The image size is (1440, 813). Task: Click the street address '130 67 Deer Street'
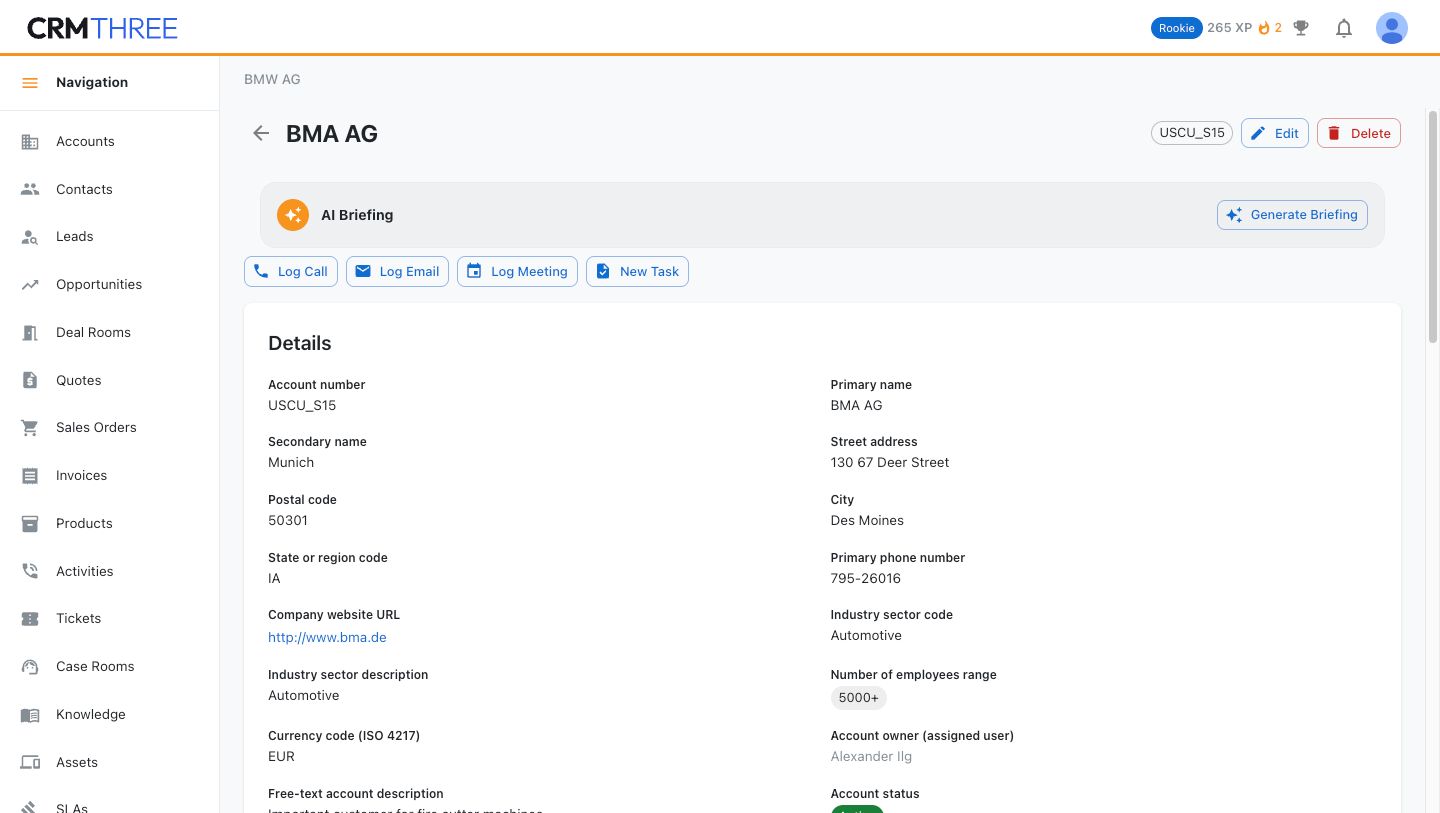pos(890,463)
